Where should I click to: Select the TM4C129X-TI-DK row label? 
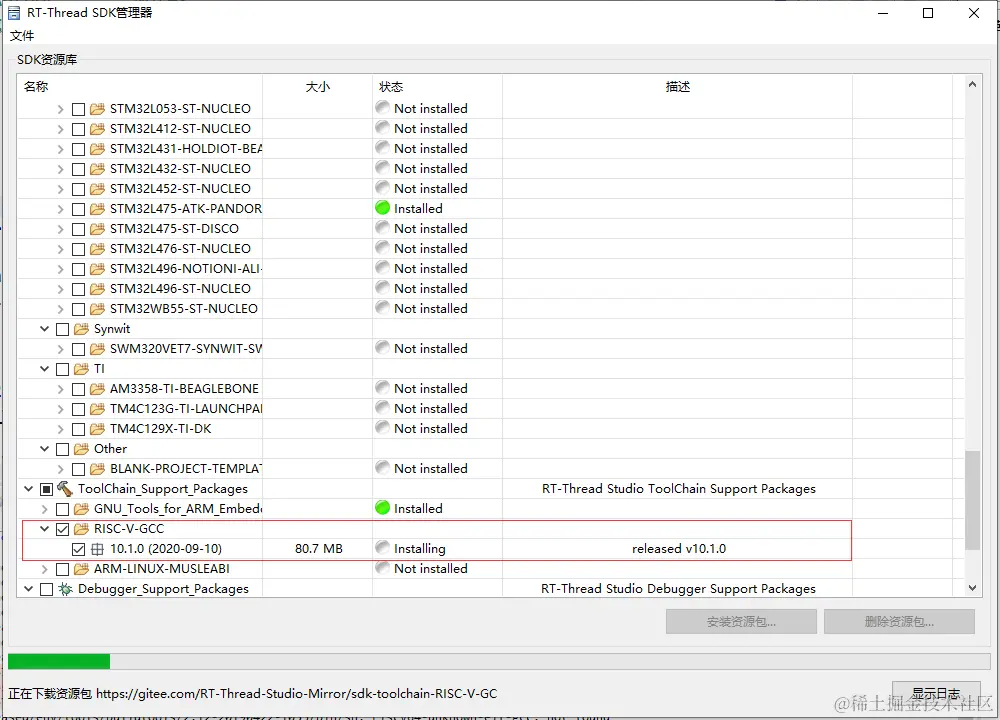160,429
